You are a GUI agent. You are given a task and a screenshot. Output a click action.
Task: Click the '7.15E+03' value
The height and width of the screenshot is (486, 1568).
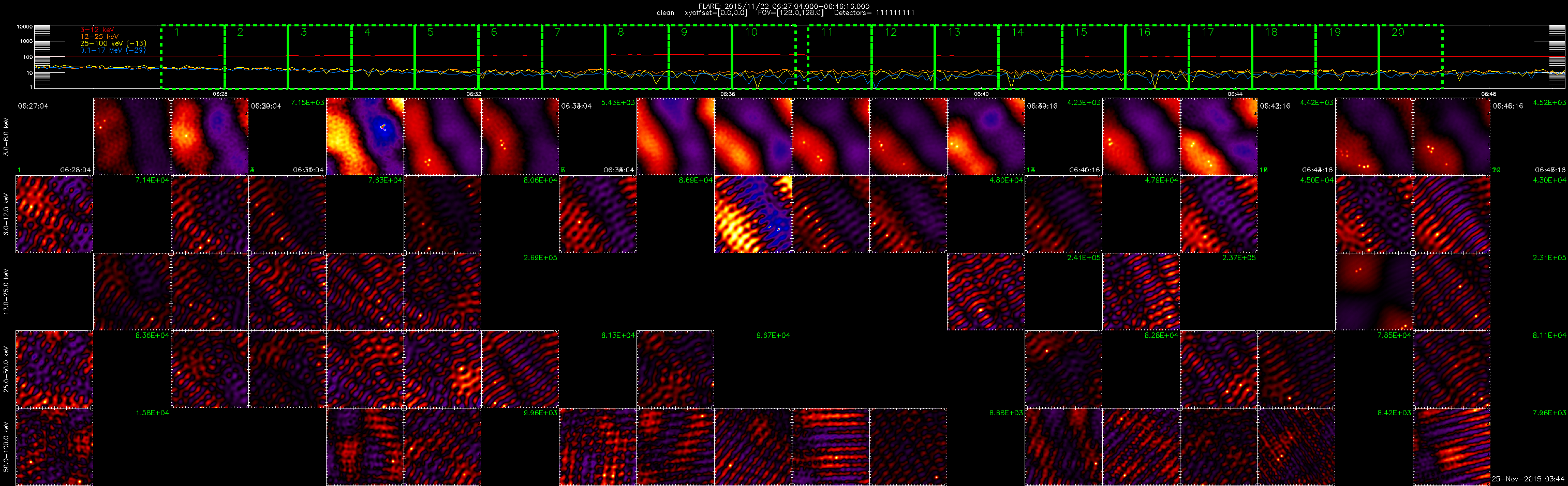307,103
